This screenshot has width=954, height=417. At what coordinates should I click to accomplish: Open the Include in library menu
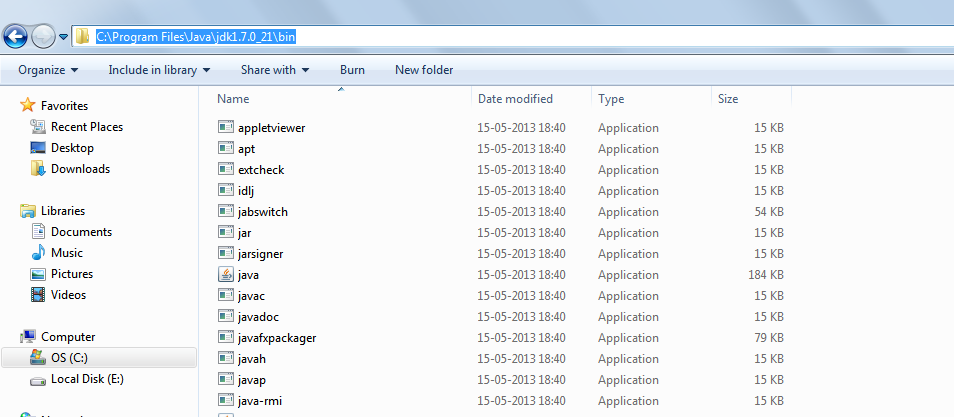(159, 70)
